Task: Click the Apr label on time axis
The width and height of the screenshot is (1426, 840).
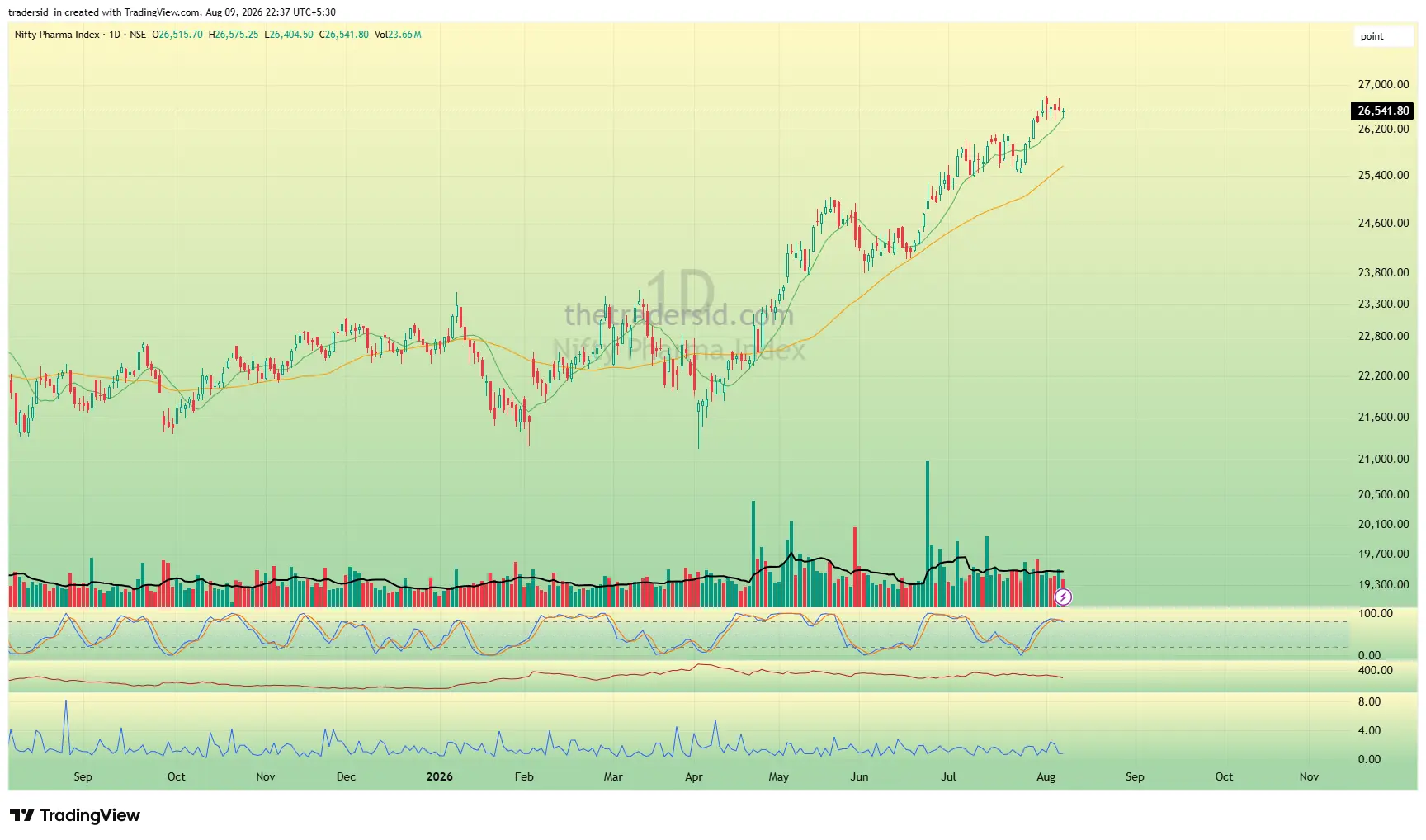Action: coord(694,776)
